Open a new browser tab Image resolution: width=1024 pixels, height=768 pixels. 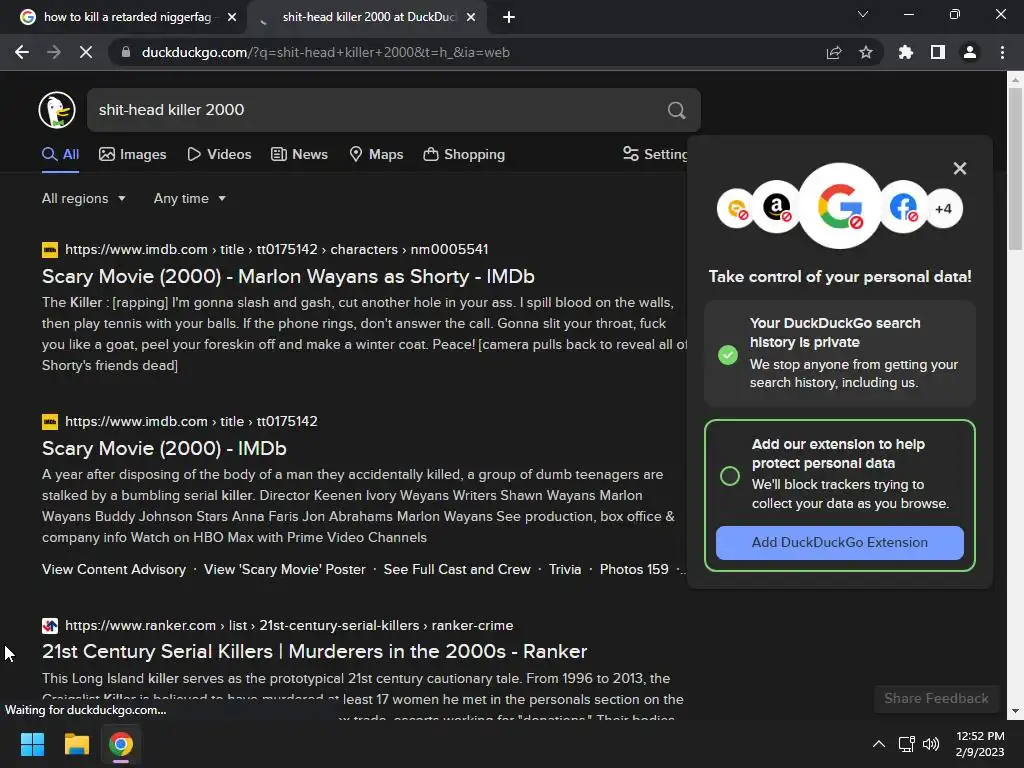click(509, 17)
